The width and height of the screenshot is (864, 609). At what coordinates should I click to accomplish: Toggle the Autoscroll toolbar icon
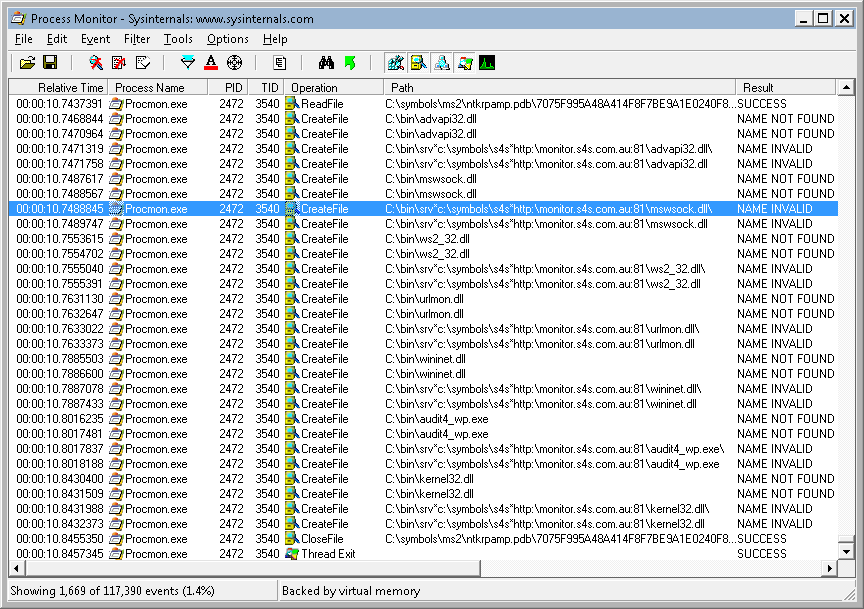[119, 63]
